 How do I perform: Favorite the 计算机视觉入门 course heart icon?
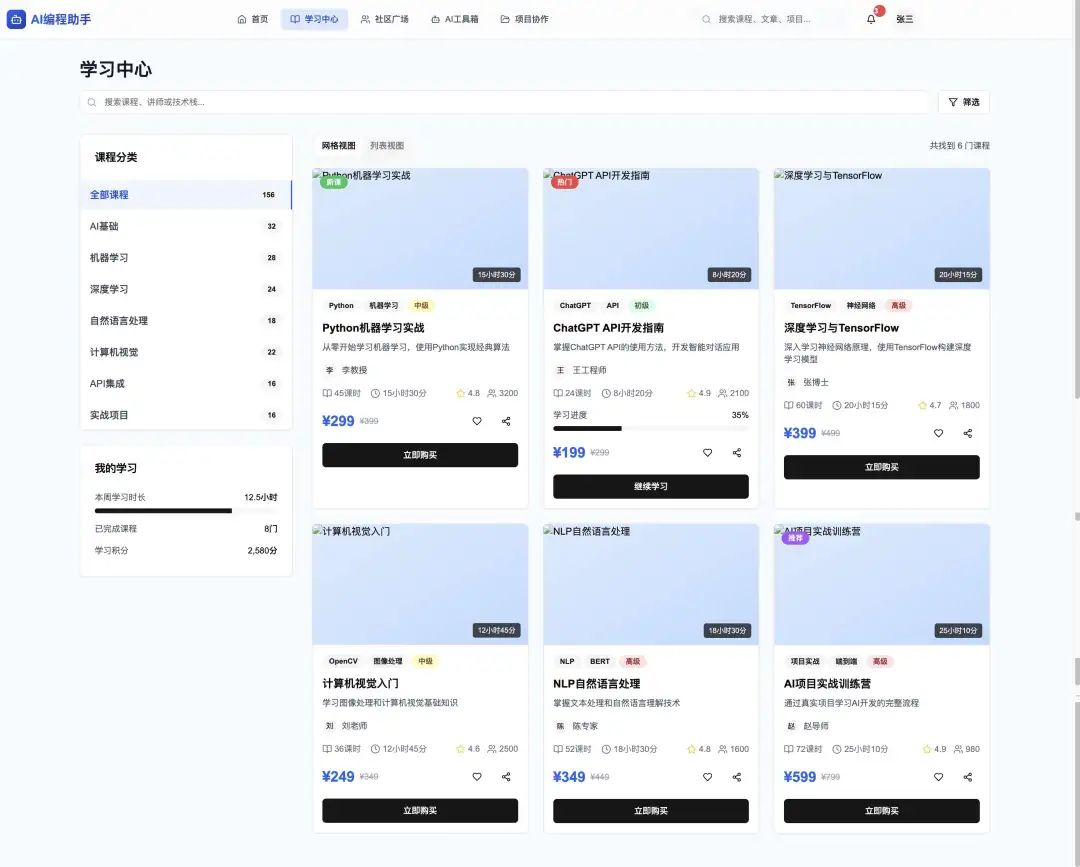[477, 777]
